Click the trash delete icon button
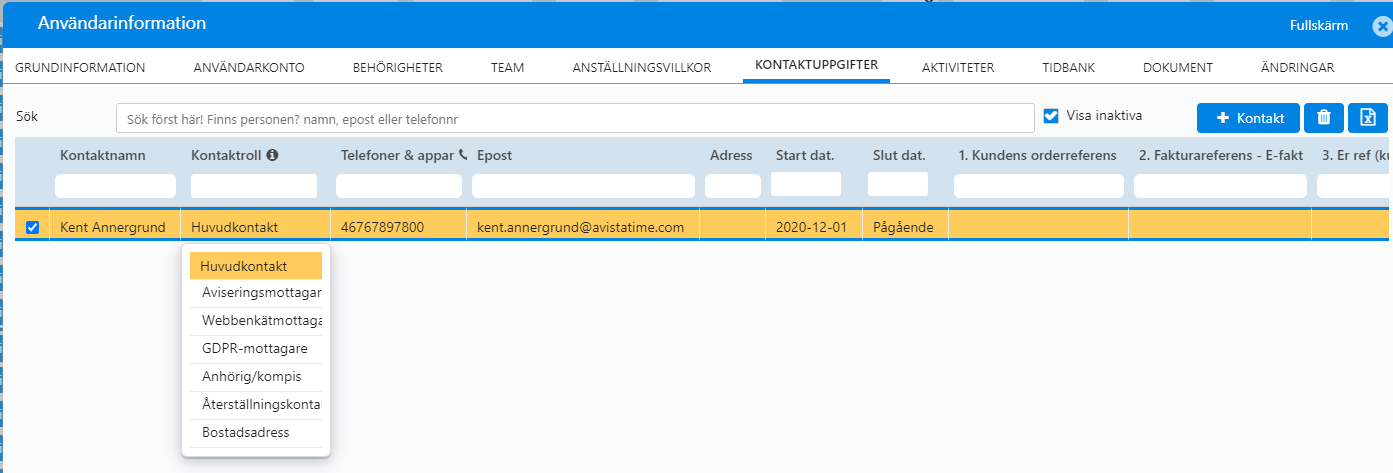The image size is (1393, 473). [x=1324, y=117]
